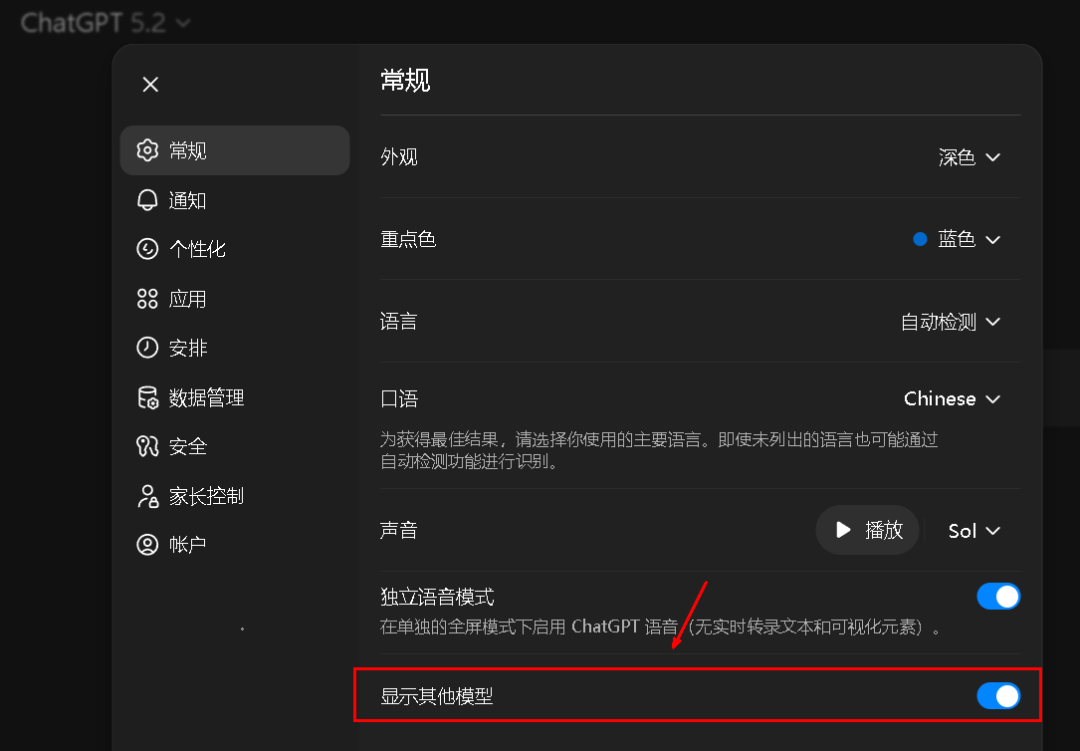Close the settings dialog with the X icon
The image size is (1080, 751).
coord(150,85)
